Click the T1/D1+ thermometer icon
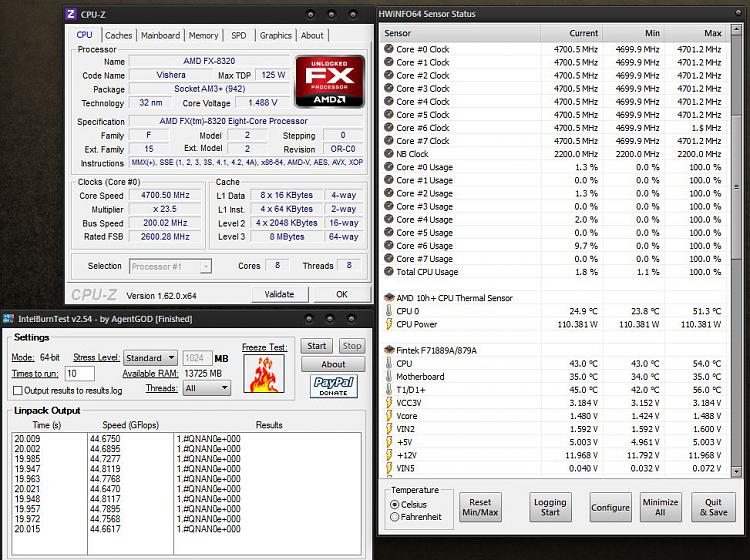The height and width of the screenshot is (560, 750). pyautogui.click(x=389, y=389)
